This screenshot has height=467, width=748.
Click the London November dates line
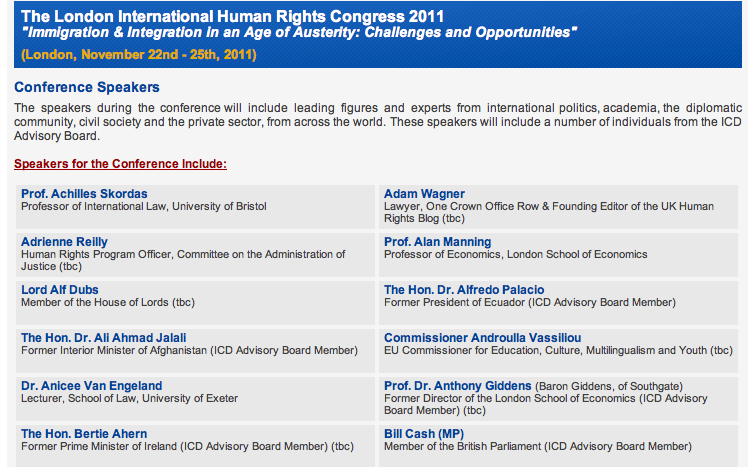pyautogui.click(x=138, y=54)
